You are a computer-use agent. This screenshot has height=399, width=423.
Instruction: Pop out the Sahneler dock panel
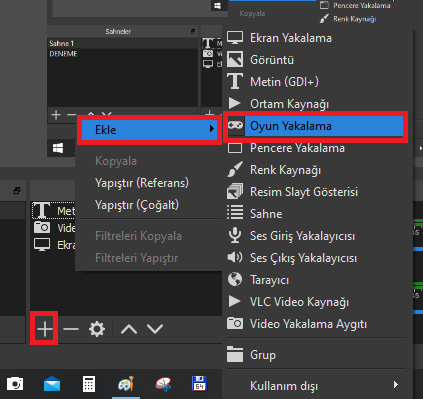193,31
